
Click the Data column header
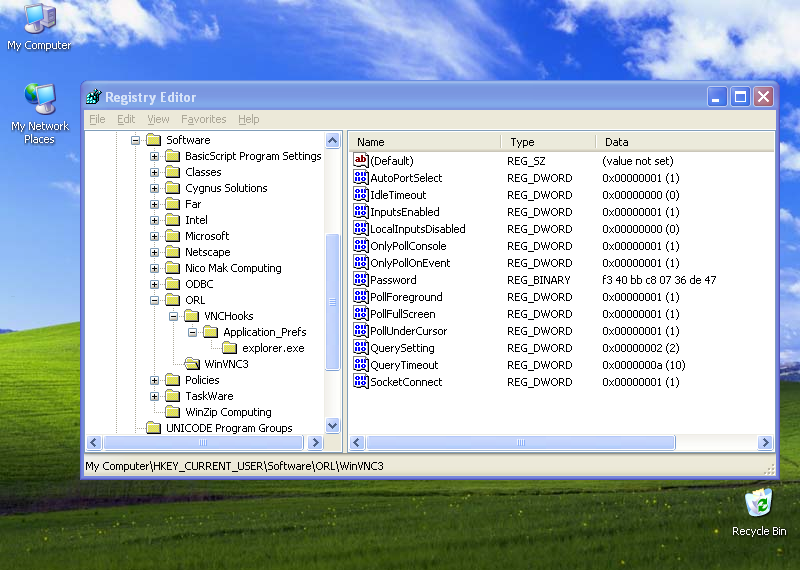click(x=685, y=142)
